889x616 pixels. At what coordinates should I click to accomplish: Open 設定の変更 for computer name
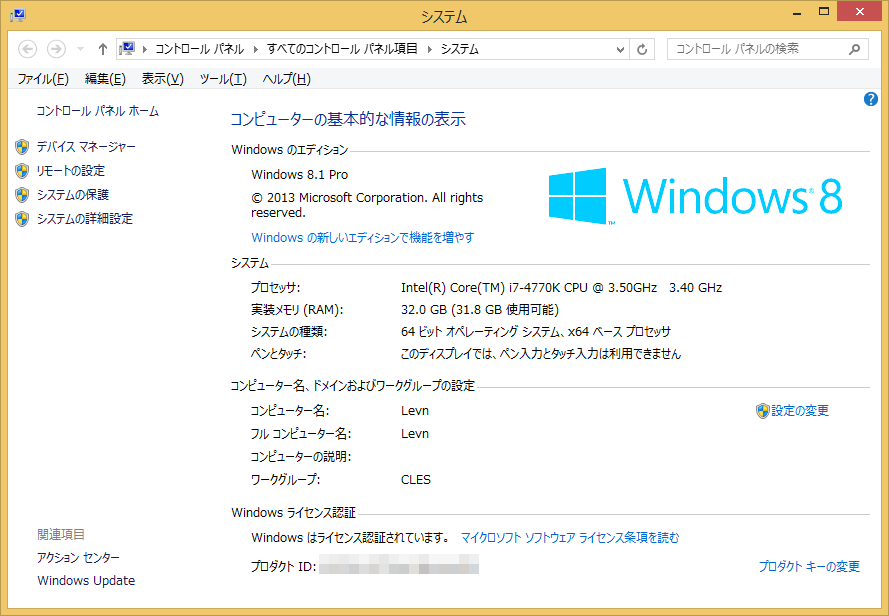(x=799, y=411)
